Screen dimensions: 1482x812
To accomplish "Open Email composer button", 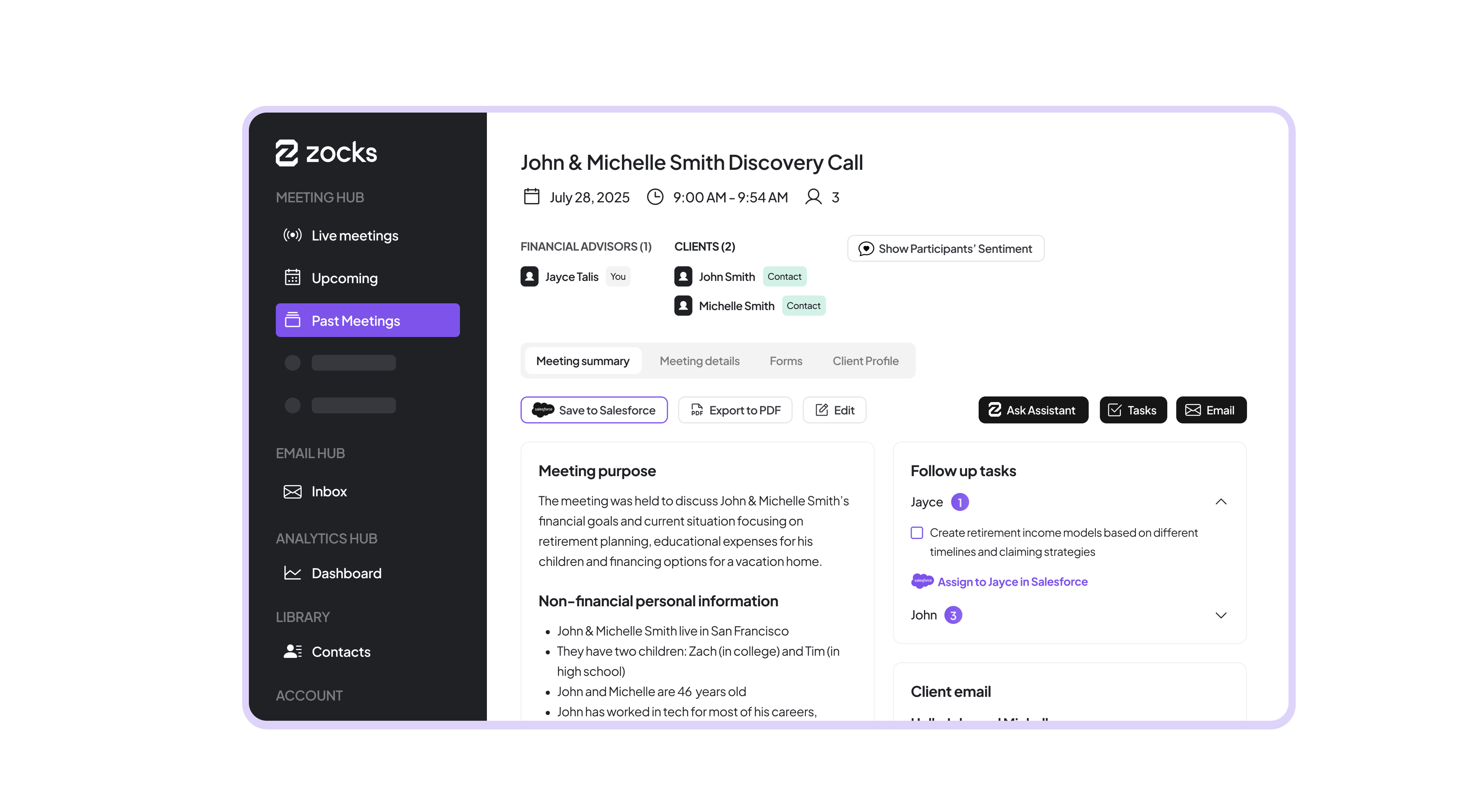I will (x=1211, y=410).
